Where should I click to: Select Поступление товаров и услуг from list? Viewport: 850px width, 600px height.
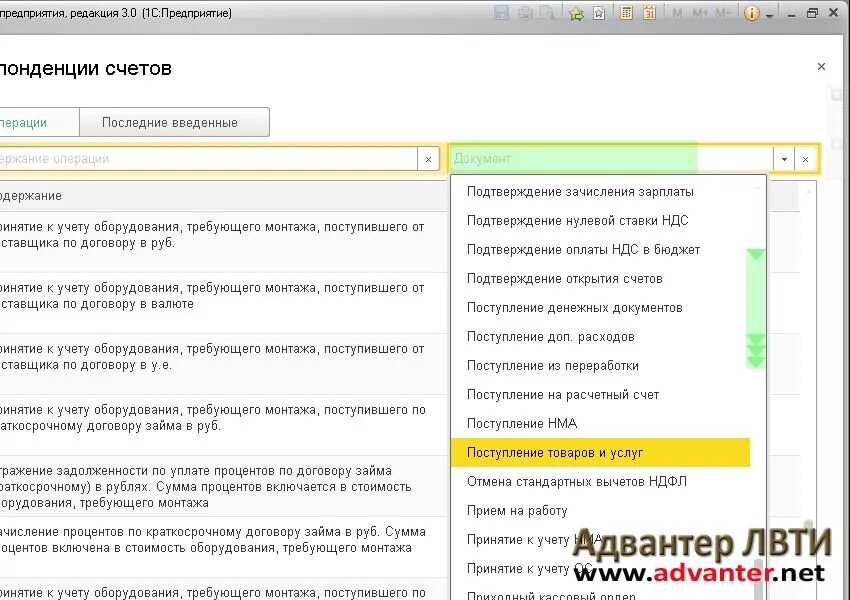(x=560, y=452)
